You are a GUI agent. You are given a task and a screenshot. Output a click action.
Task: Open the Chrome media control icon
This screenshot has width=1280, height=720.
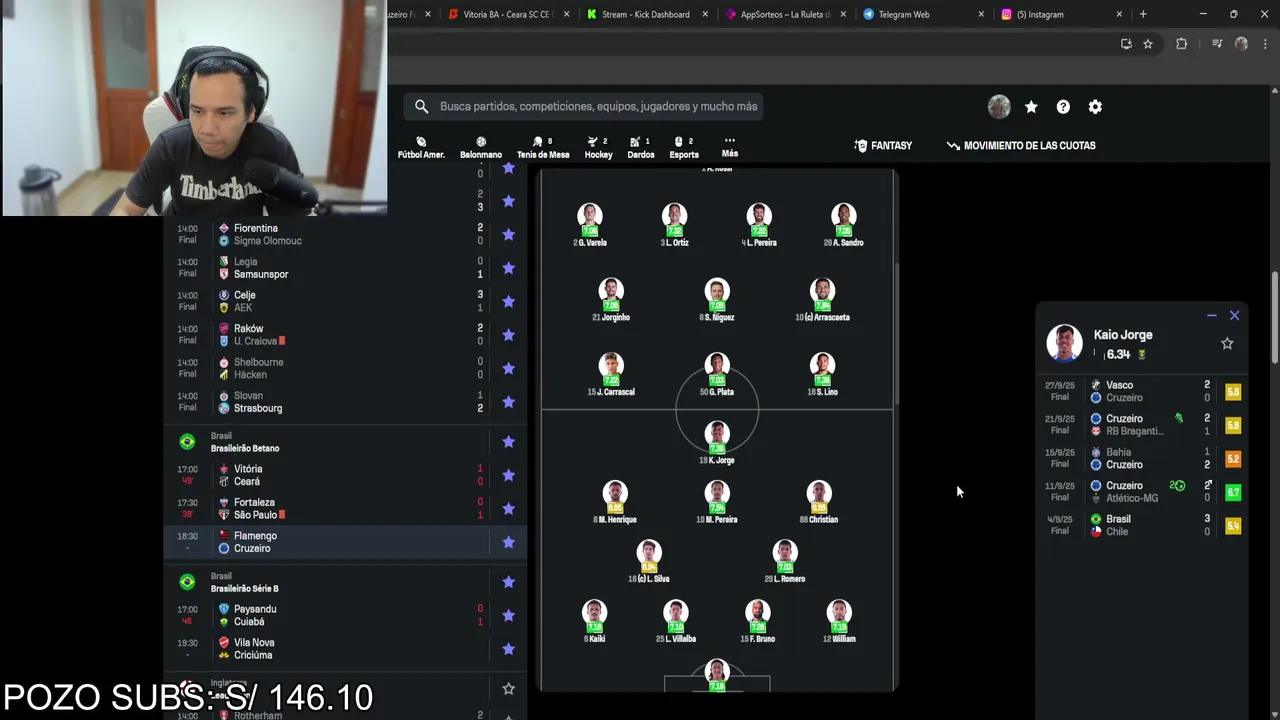coord(1217,44)
